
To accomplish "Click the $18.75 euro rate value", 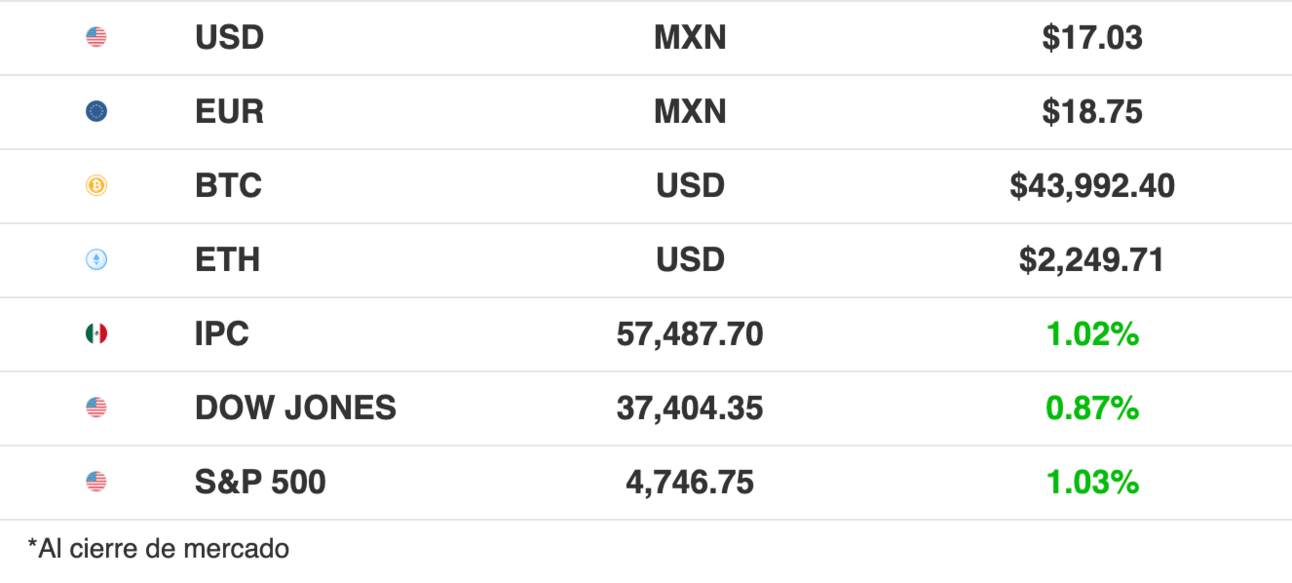I will coord(1092,112).
